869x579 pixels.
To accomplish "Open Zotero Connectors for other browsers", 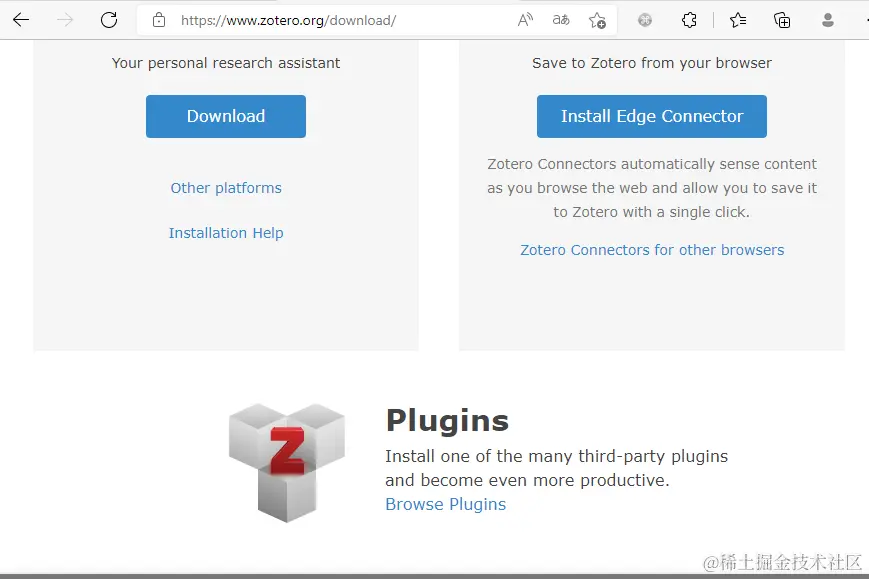I will point(652,250).
